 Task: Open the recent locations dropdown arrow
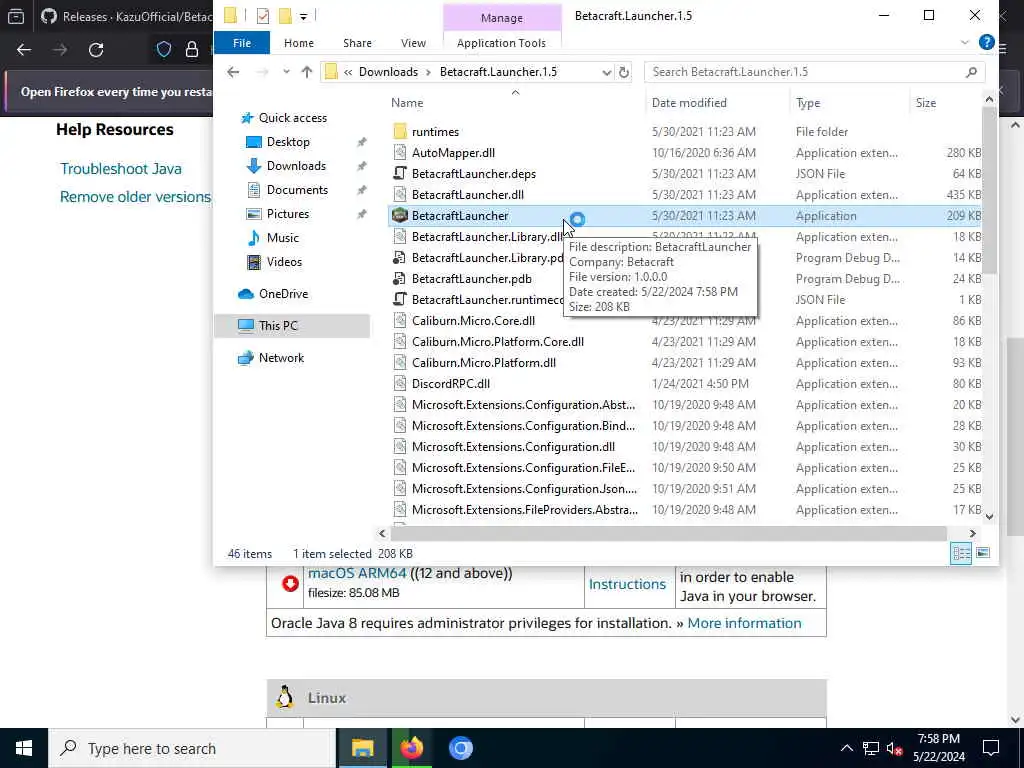click(x=286, y=72)
